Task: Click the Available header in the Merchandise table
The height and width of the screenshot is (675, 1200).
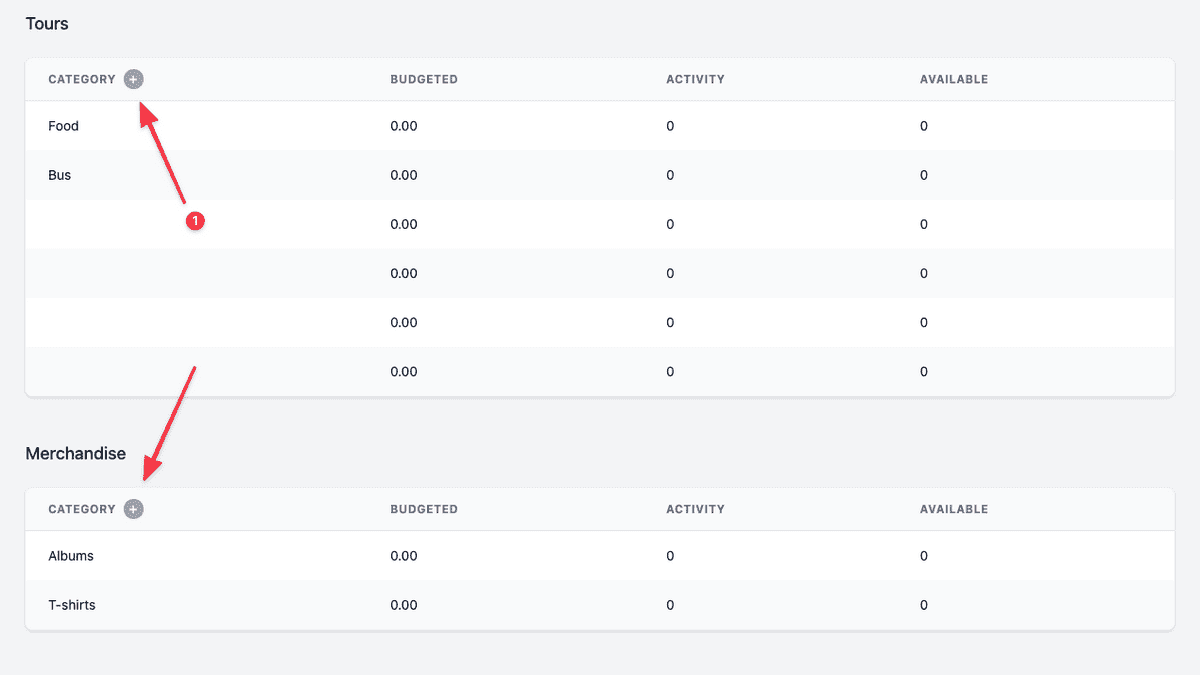Action: coord(954,509)
